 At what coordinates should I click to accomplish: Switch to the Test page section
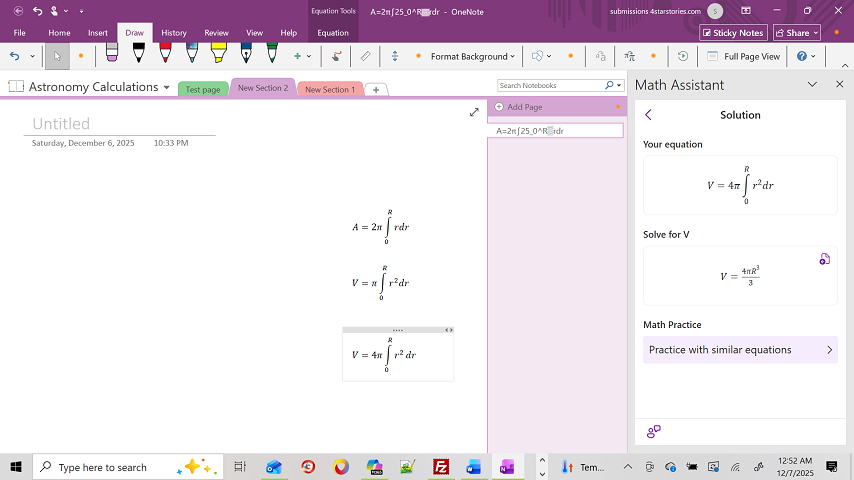pos(203,89)
